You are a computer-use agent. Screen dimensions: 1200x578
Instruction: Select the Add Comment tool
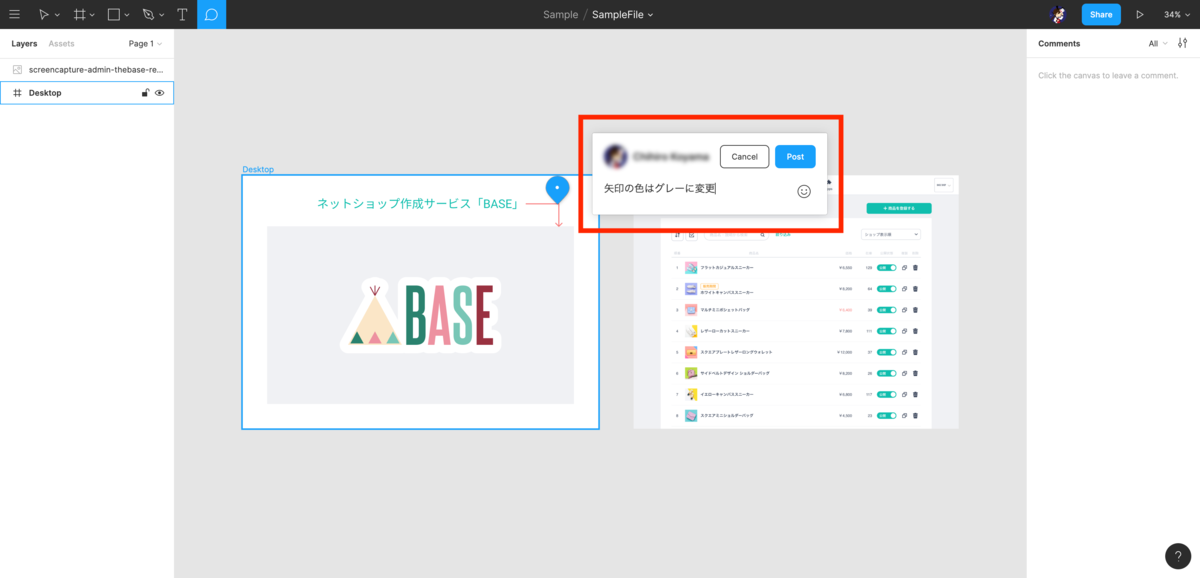211,15
